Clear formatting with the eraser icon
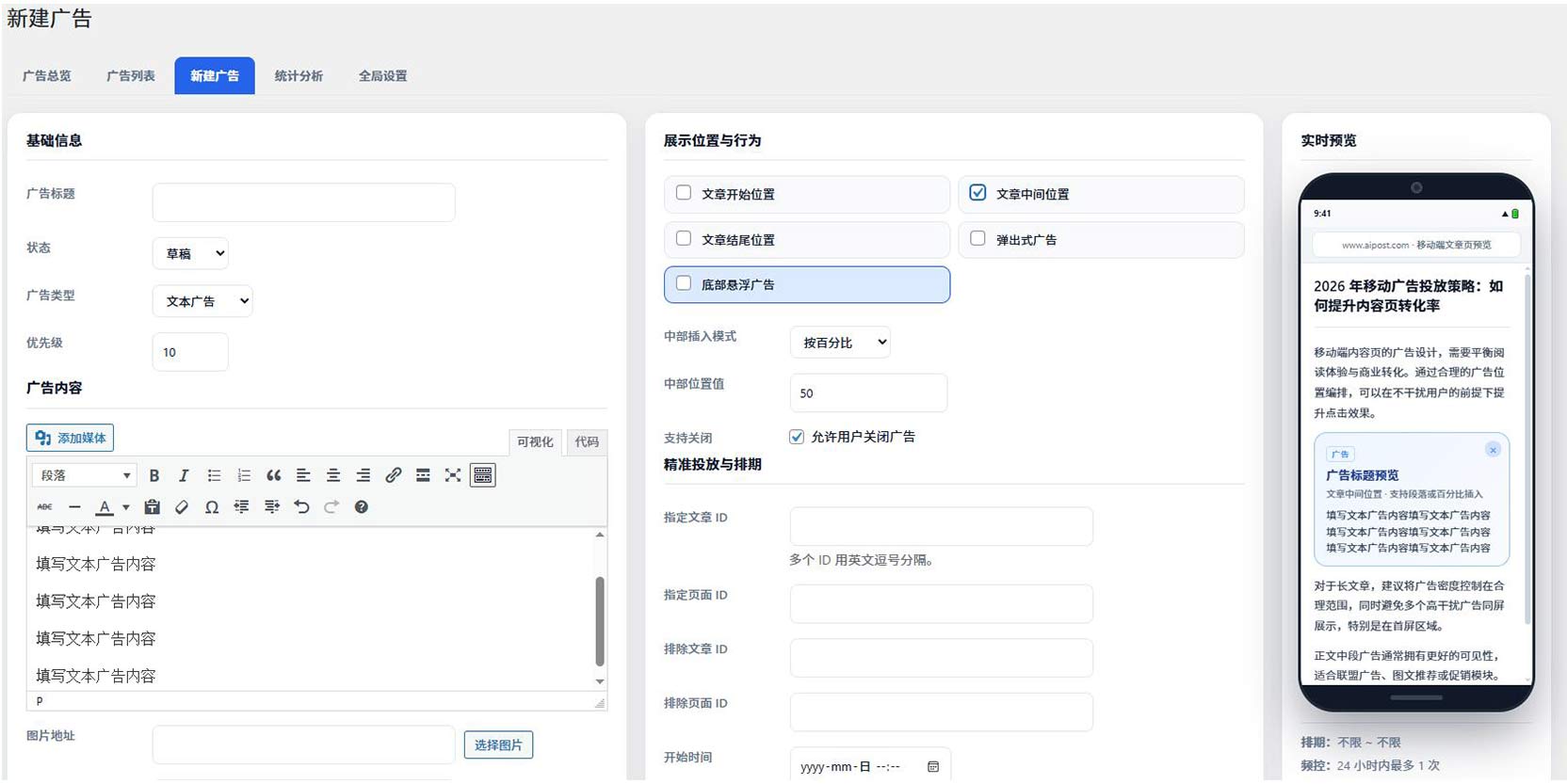The width and height of the screenshot is (1567, 784). click(182, 506)
